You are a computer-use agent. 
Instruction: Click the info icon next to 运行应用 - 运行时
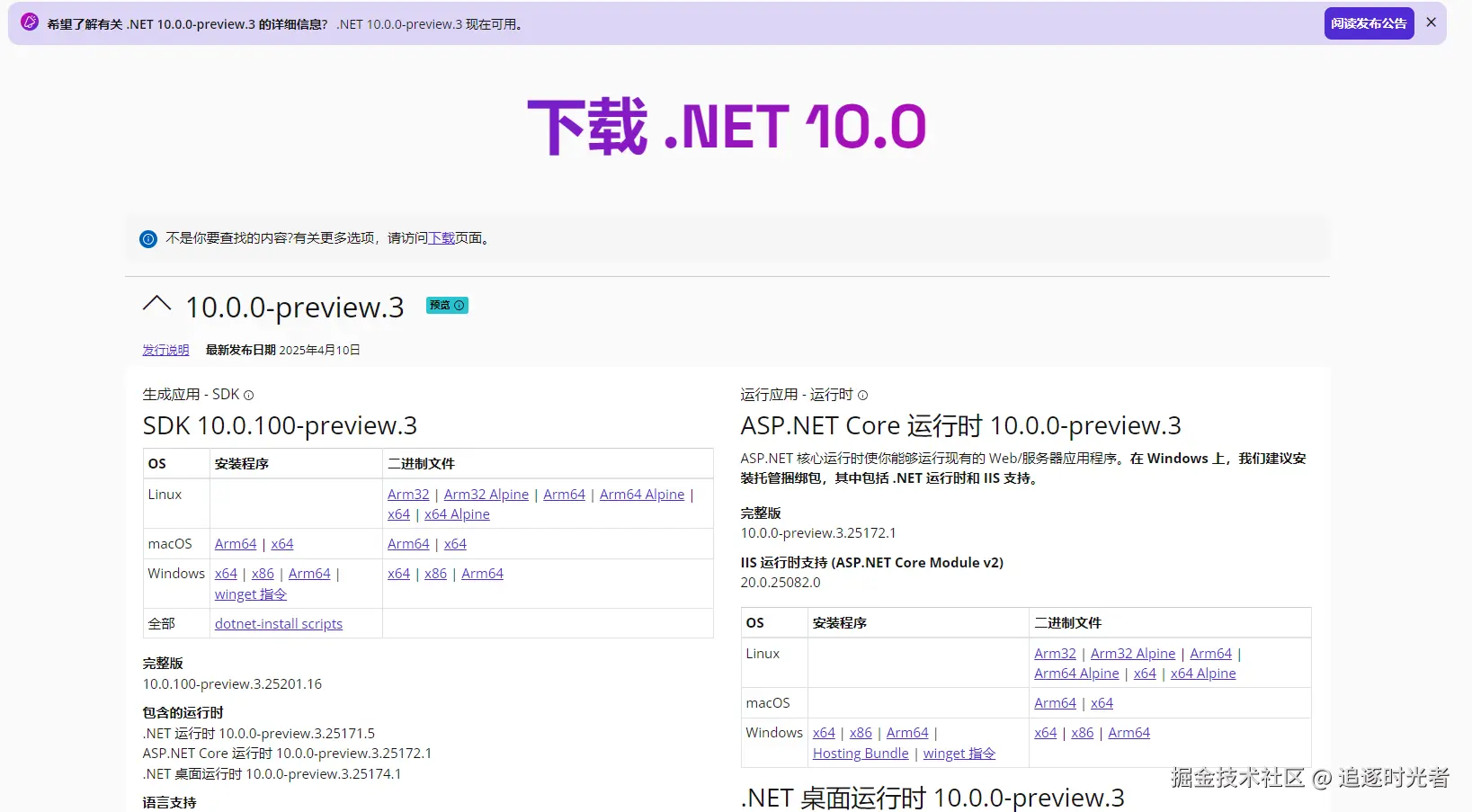(x=863, y=395)
